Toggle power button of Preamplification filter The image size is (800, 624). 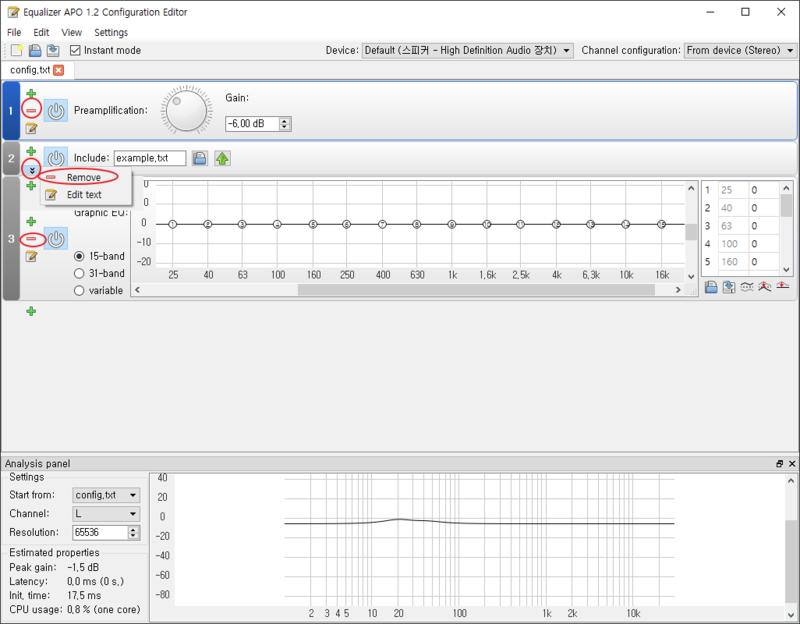[x=56, y=111]
